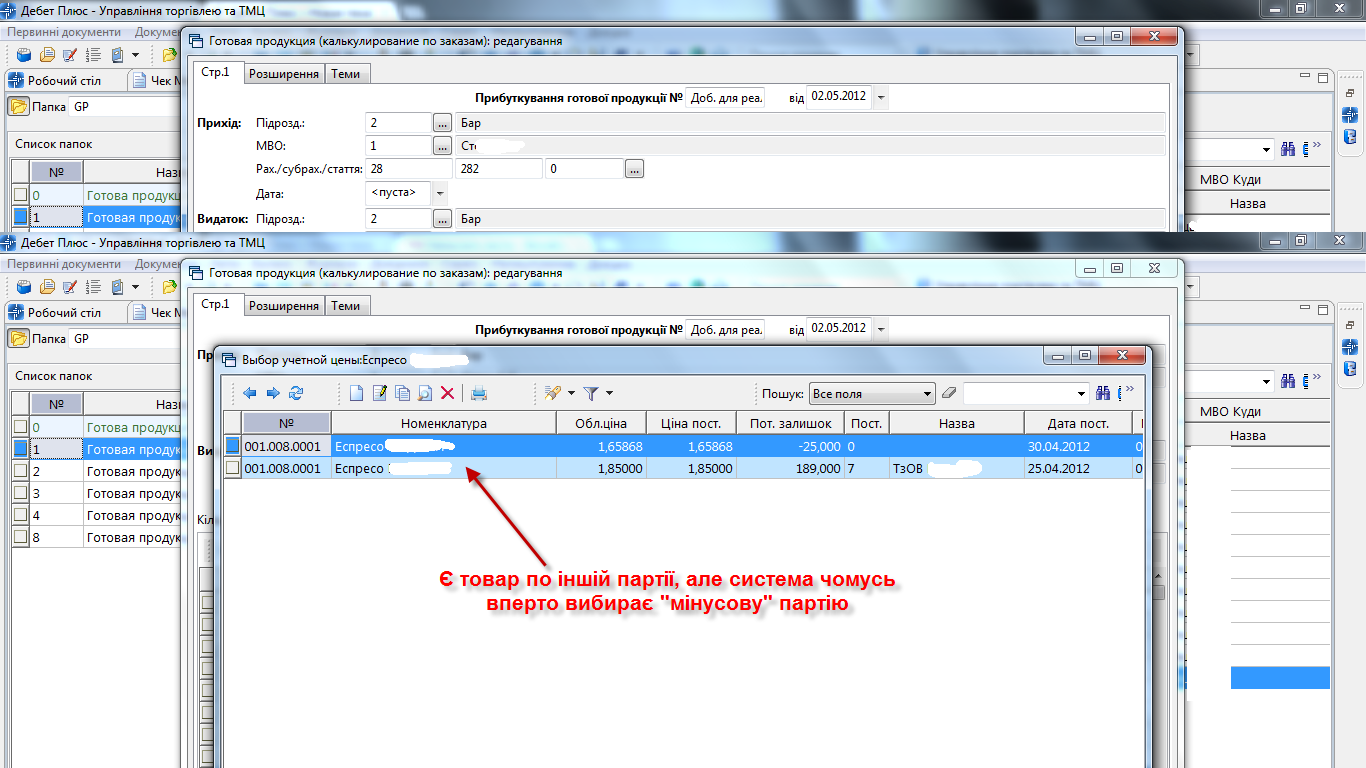Sort by Дата пост. column header
Screen dimensions: 1366x768
click(1078, 423)
